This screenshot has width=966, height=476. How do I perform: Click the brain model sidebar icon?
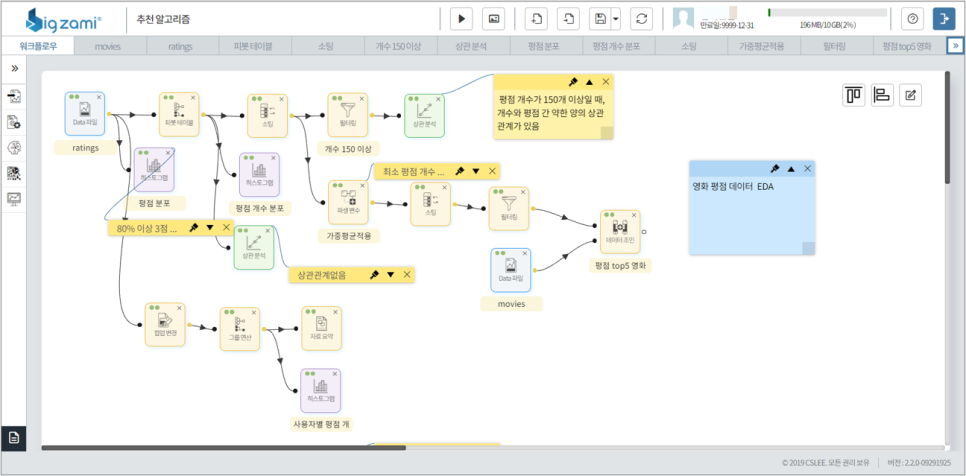14,147
